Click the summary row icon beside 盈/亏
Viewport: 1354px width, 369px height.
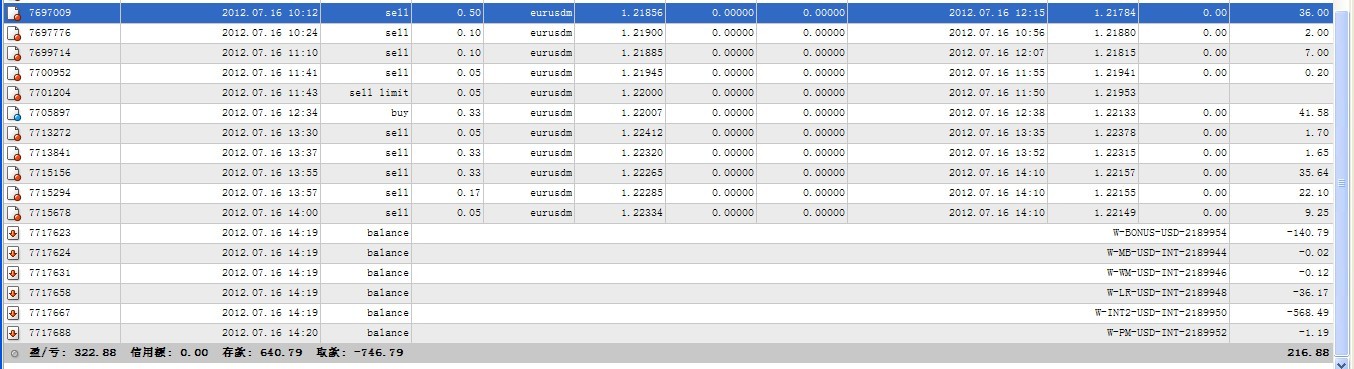tap(14, 353)
